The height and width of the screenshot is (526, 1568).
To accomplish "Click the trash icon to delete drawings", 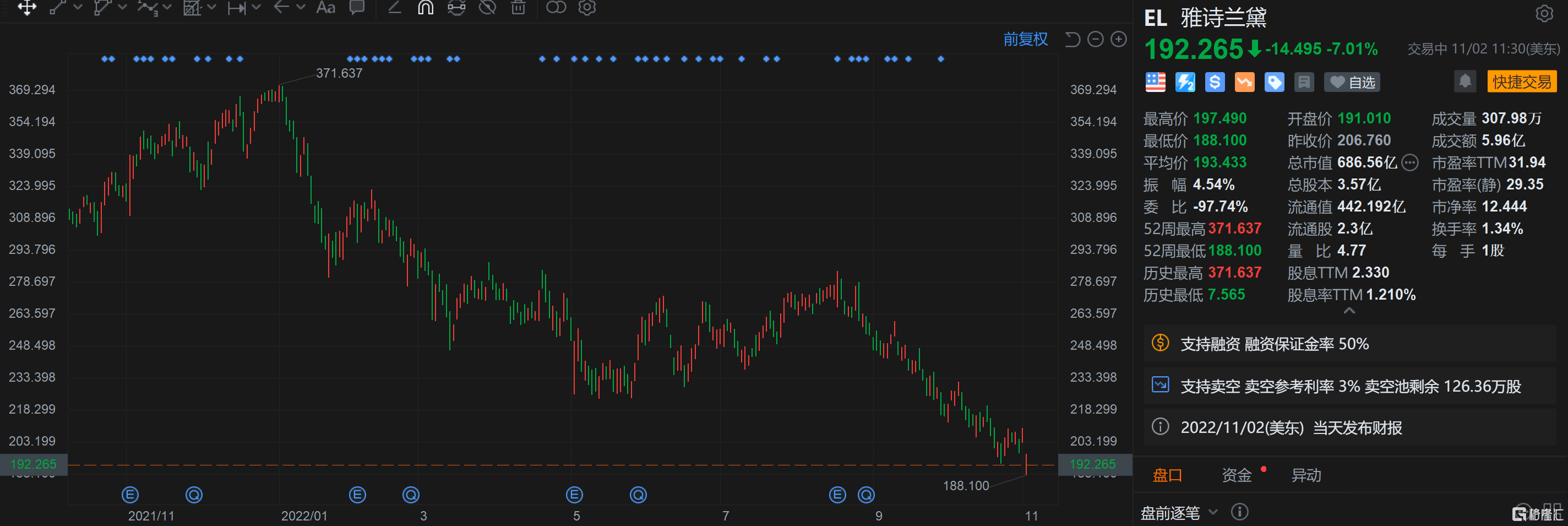I will point(518,7).
